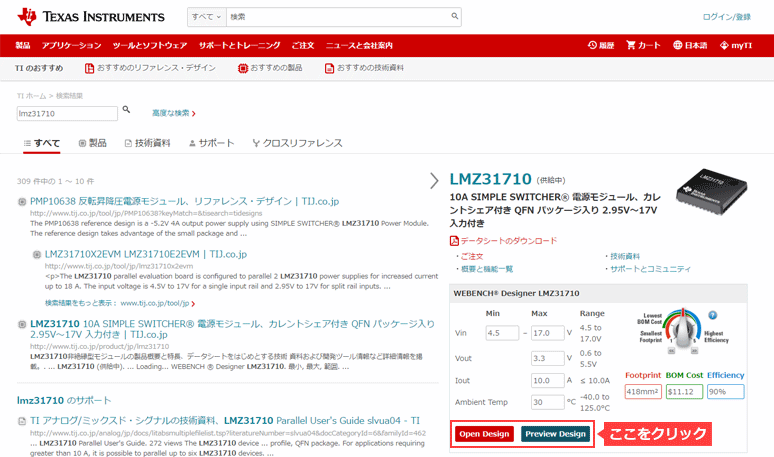Open the PMP10638 reference design result
Screen dimensions: 774x457
[185, 201]
